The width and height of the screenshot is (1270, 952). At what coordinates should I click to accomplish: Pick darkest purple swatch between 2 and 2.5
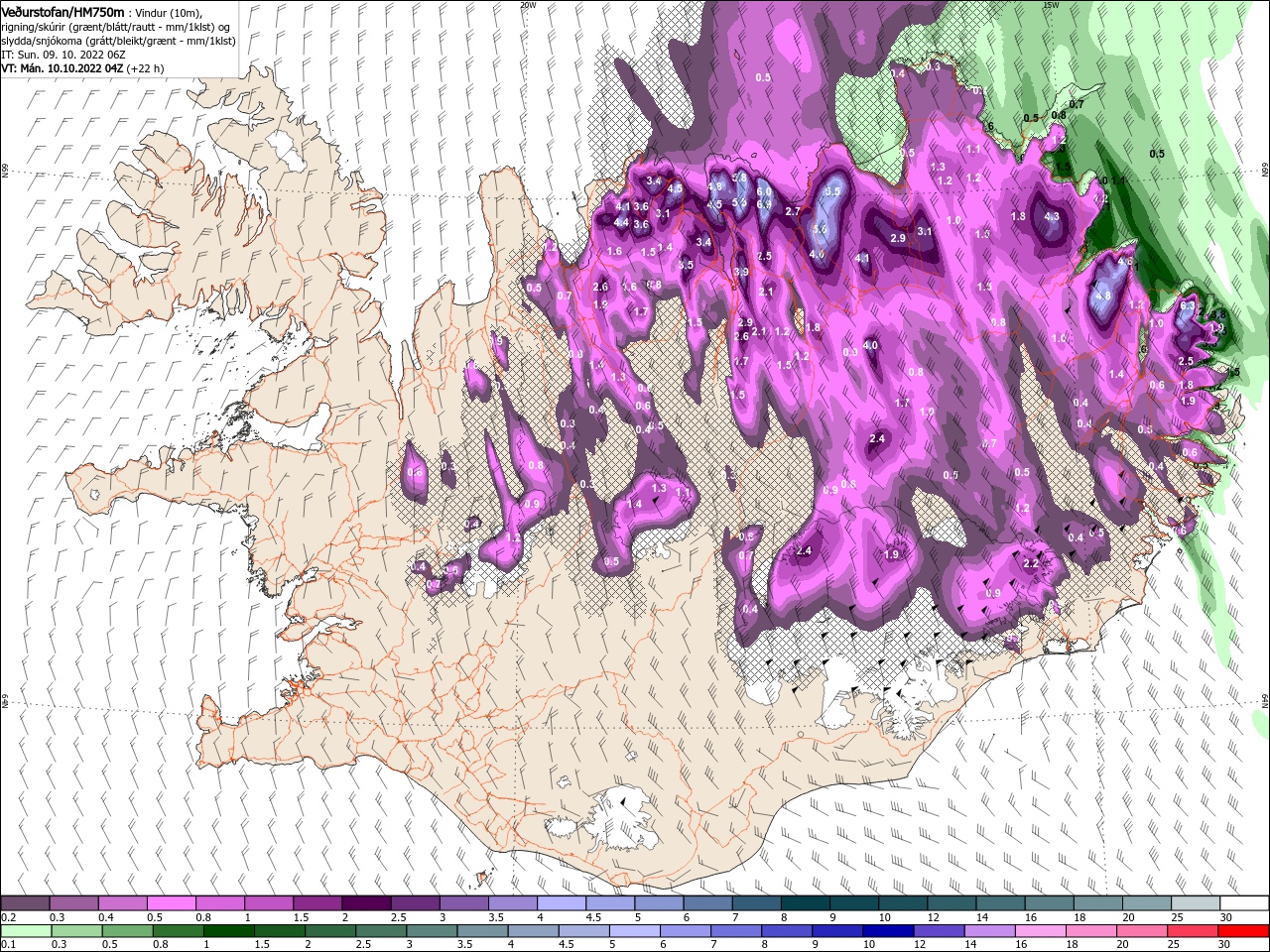pyautogui.click(x=366, y=903)
